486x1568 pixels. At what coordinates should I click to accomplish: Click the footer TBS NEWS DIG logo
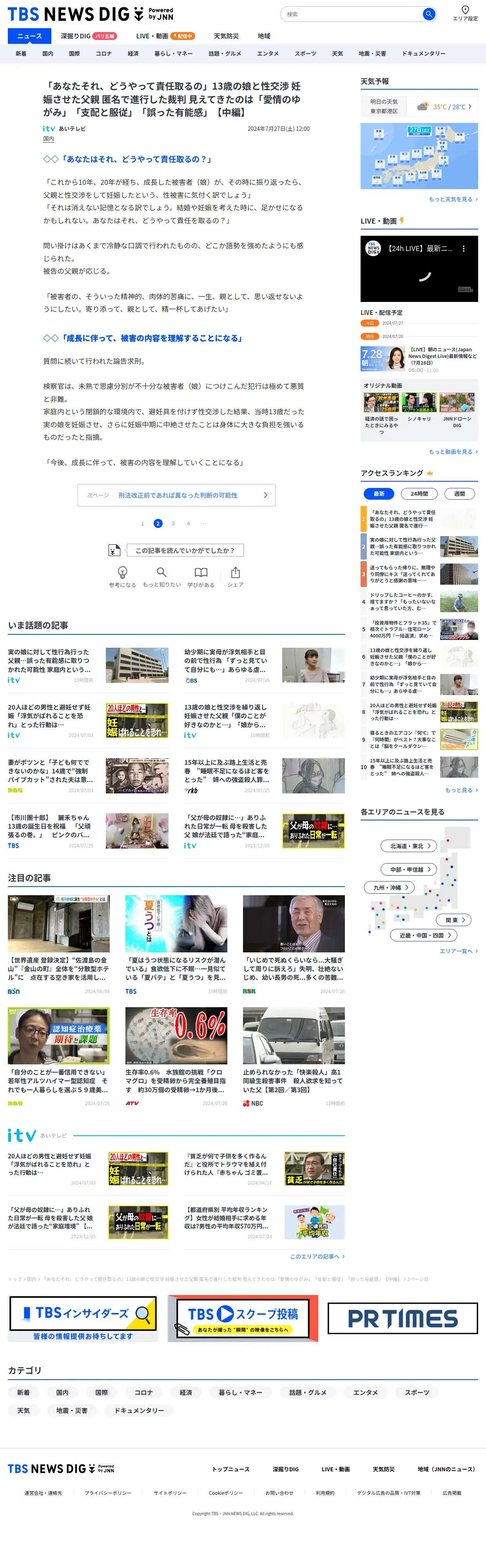[61, 1469]
